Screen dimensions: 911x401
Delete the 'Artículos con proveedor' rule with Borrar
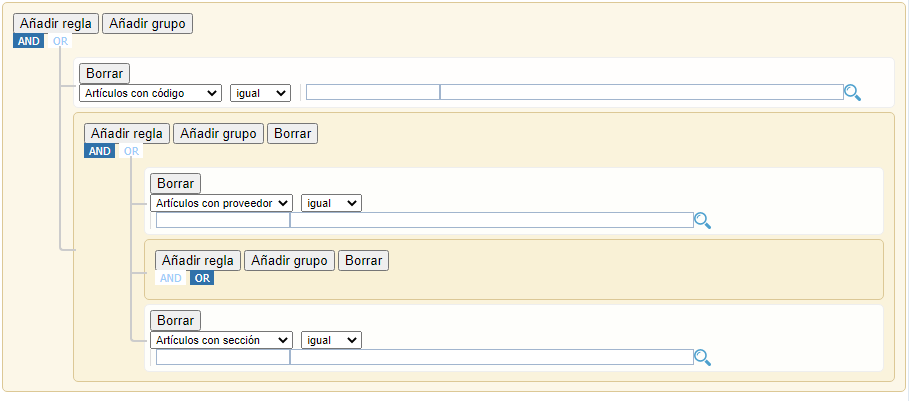[175, 183]
